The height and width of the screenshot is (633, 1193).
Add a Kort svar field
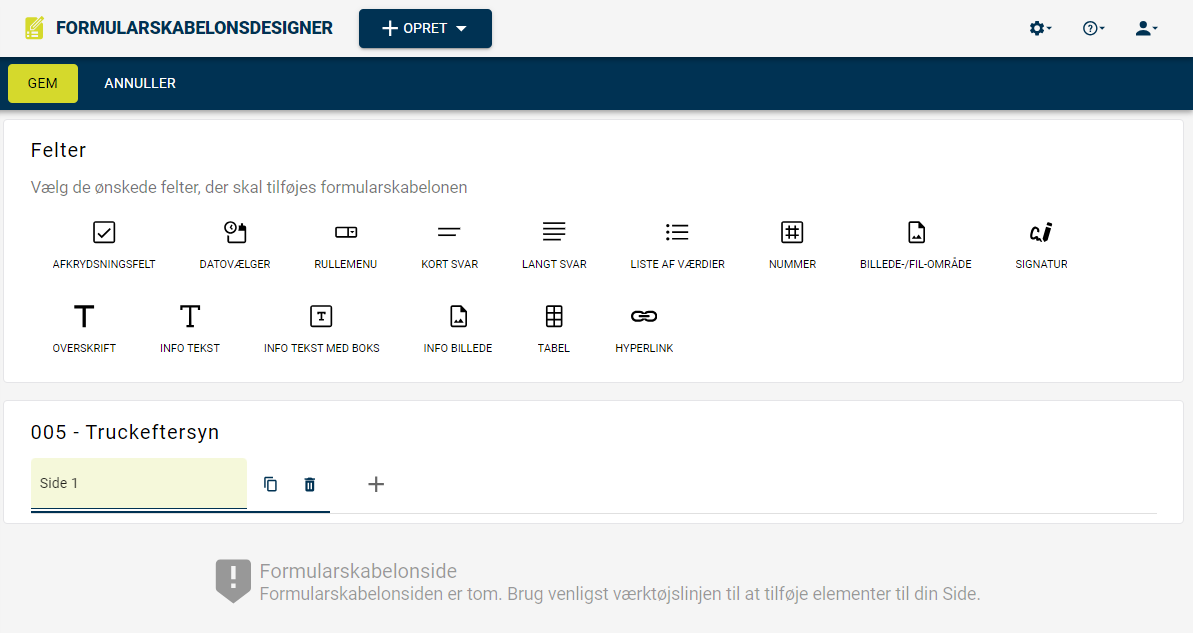450,245
